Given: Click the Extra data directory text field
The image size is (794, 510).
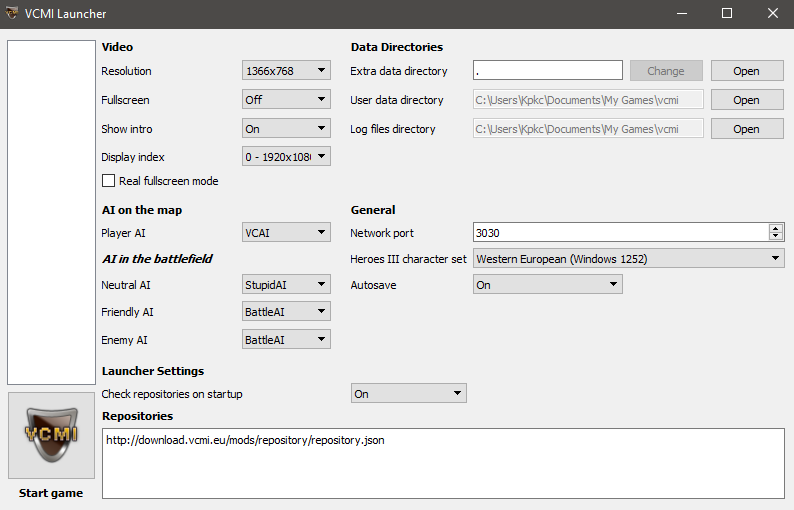Looking at the screenshot, I should [x=547, y=71].
